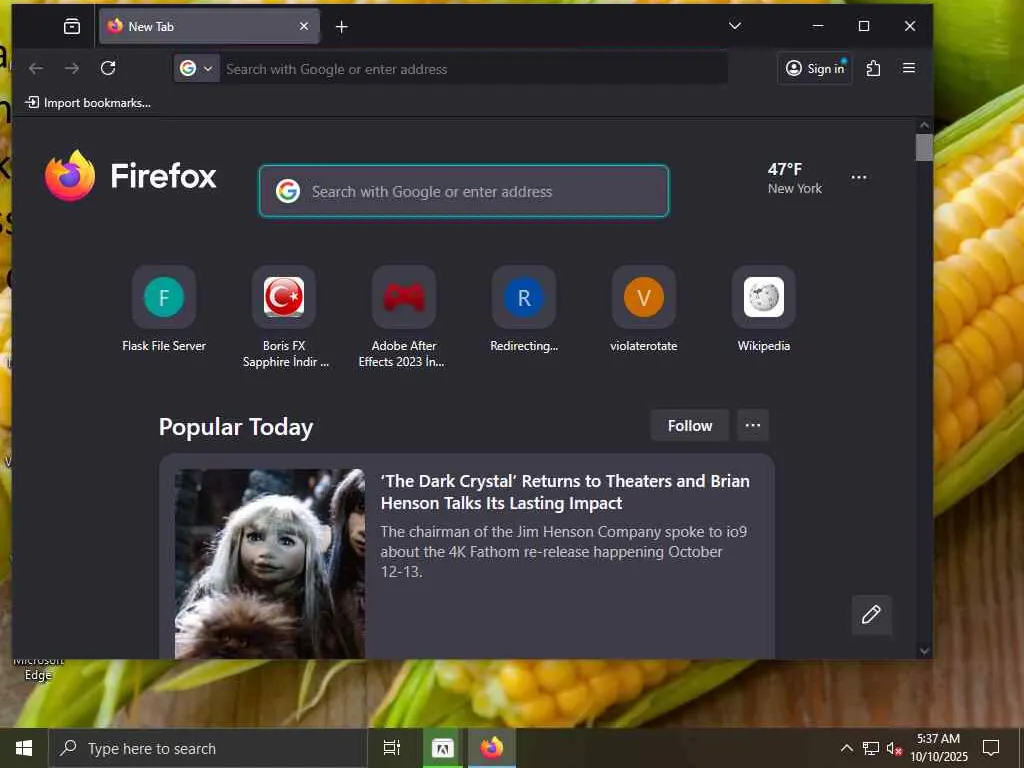The image size is (1024, 768).
Task: Open The Dark Crystal article headline
Action: (565, 492)
